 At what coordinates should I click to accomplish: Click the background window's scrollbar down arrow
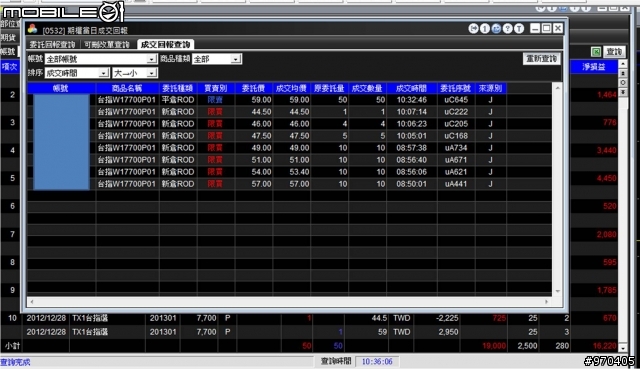pyautogui.click(x=623, y=348)
